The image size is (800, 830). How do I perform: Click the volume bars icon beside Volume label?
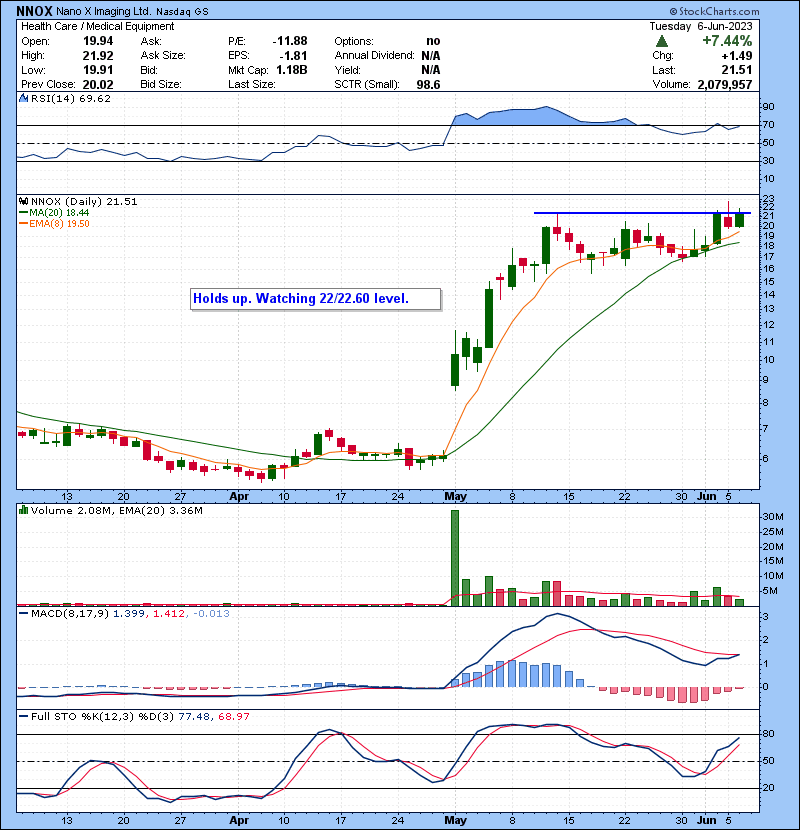(23, 510)
